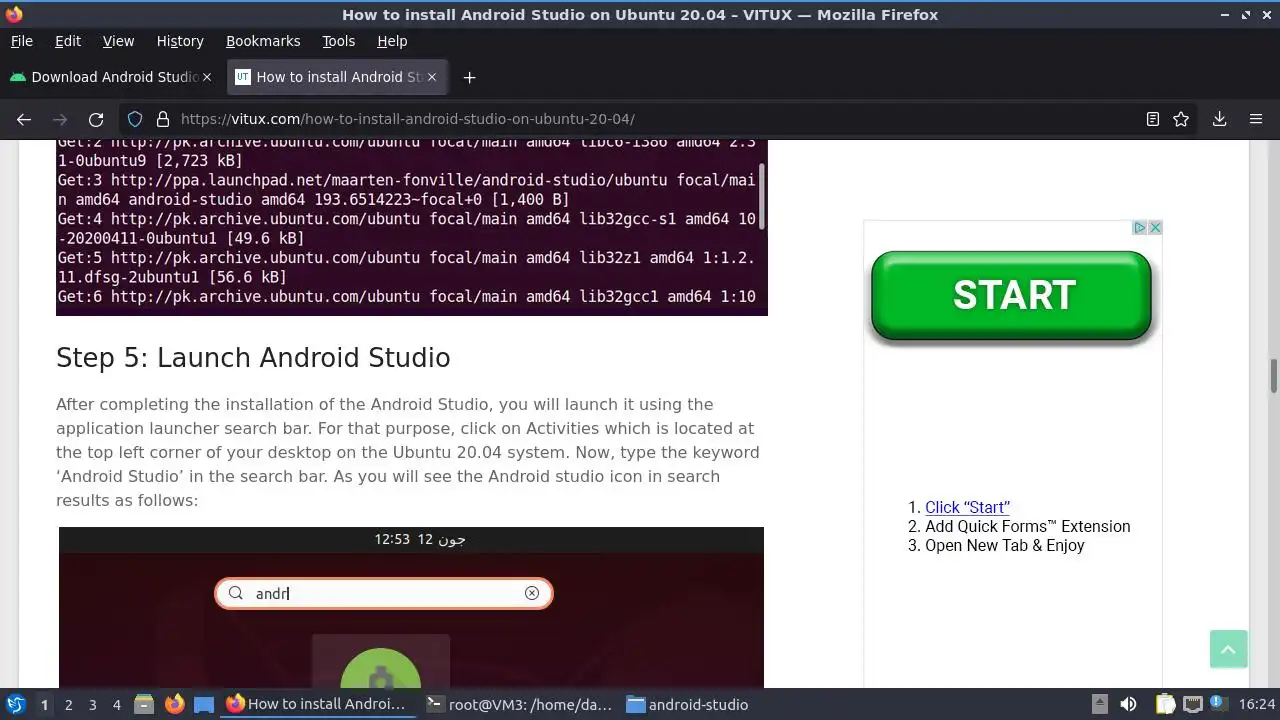Image resolution: width=1280 pixels, height=720 pixels.
Task: Click the removable media eject tray icon
Action: click(1099, 704)
